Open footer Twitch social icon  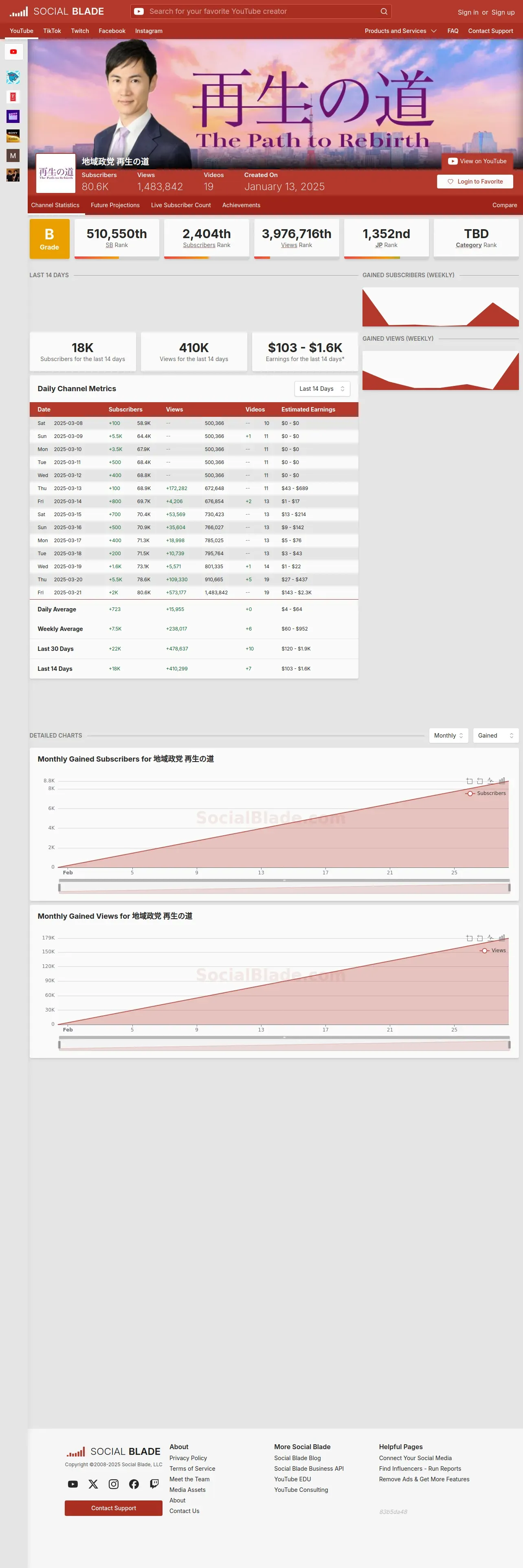154,1484
